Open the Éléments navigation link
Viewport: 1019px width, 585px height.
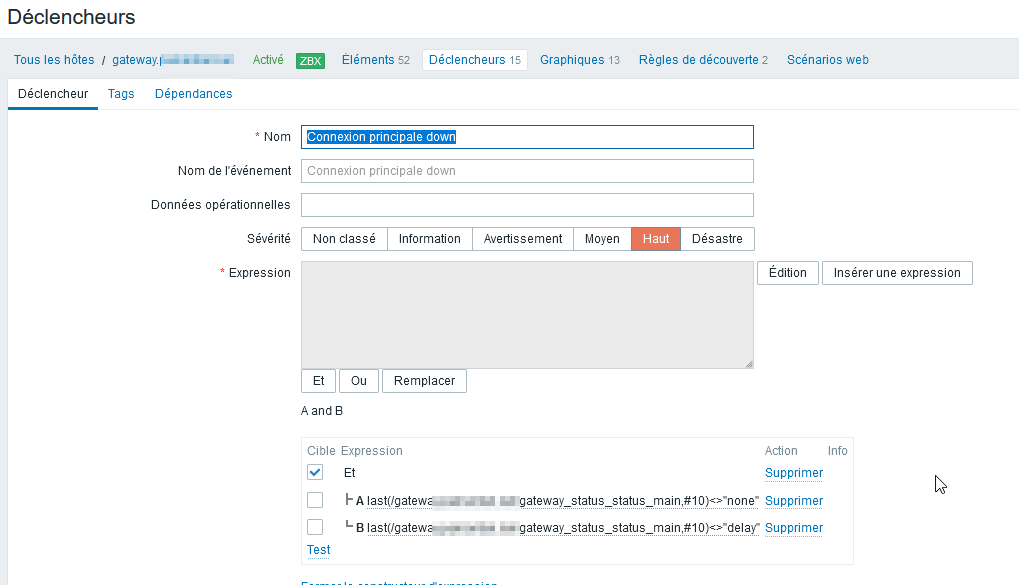click(368, 60)
